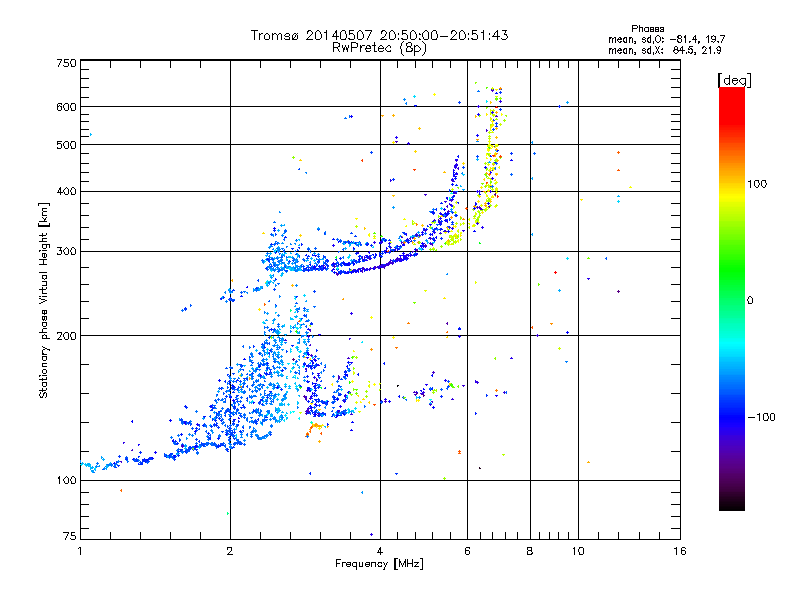The image size is (800, 600).
Task: Click the x-axis "16" tick label
Action: [x=680, y=551]
